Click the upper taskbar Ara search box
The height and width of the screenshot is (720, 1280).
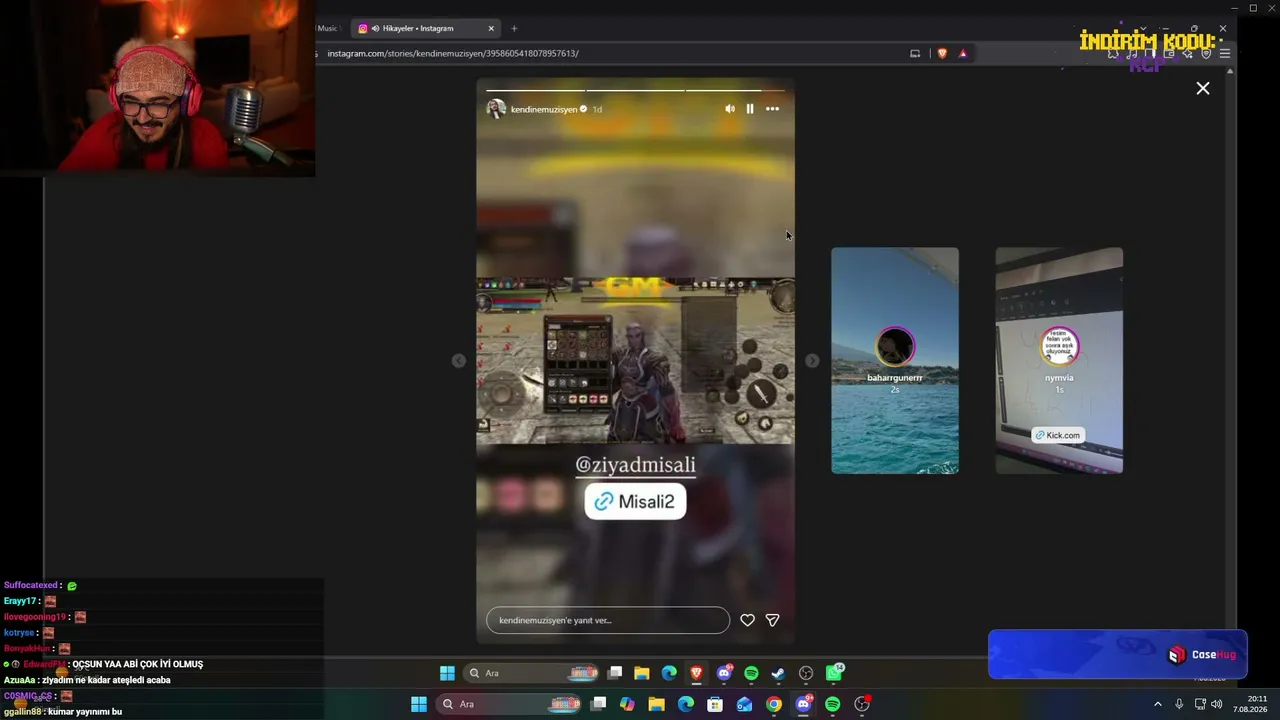click(x=533, y=673)
